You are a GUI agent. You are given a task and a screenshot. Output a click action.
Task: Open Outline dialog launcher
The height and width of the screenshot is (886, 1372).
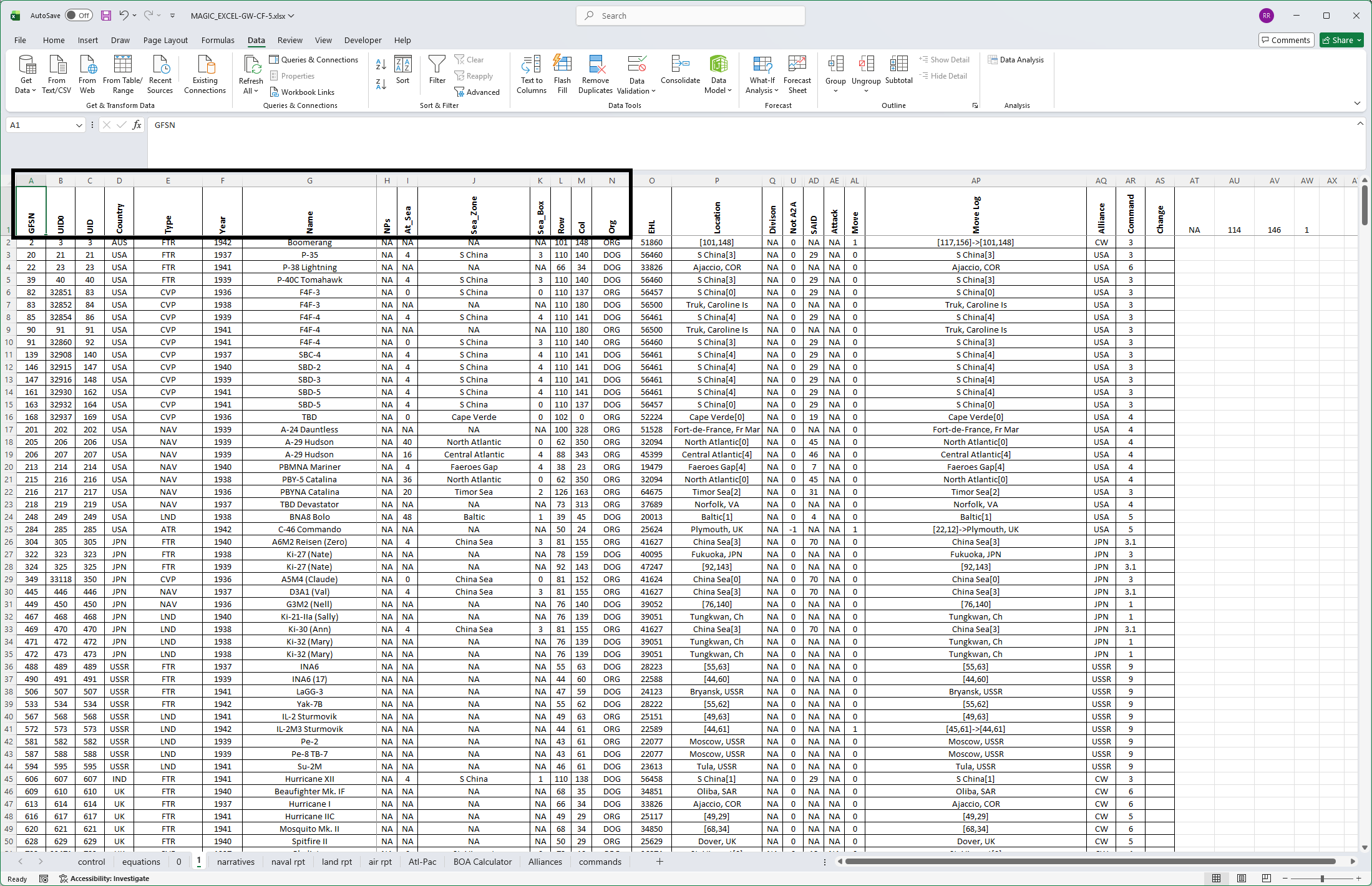pyautogui.click(x=975, y=105)
